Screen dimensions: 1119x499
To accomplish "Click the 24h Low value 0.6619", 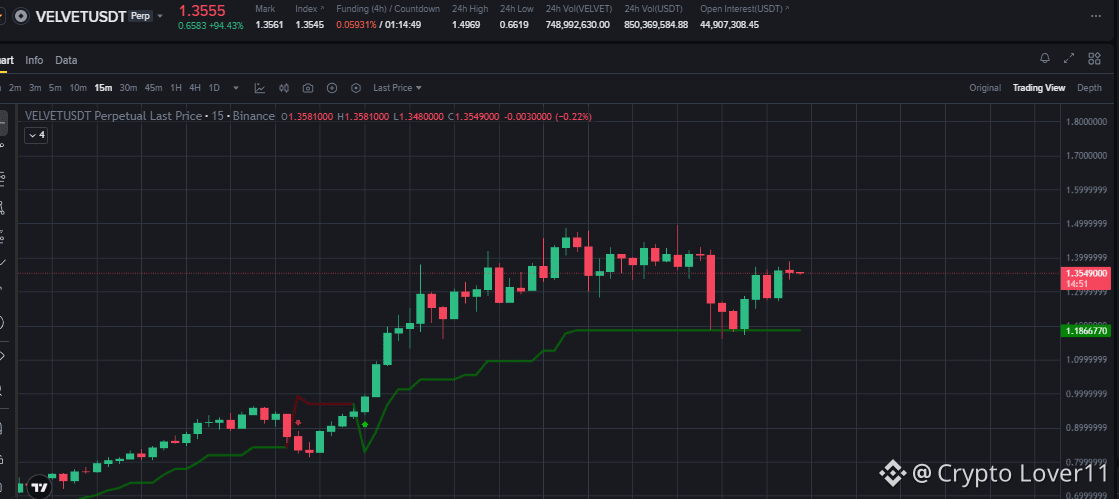I will tap(514, 24).
